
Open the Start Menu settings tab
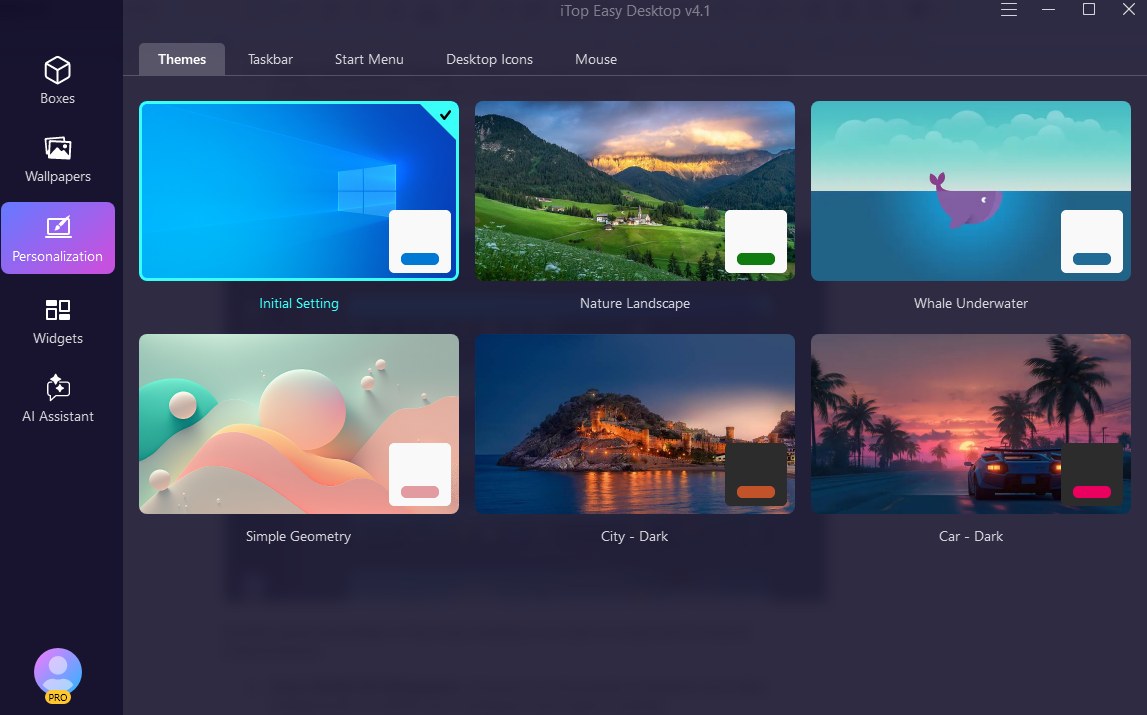(x=369, y=59)
